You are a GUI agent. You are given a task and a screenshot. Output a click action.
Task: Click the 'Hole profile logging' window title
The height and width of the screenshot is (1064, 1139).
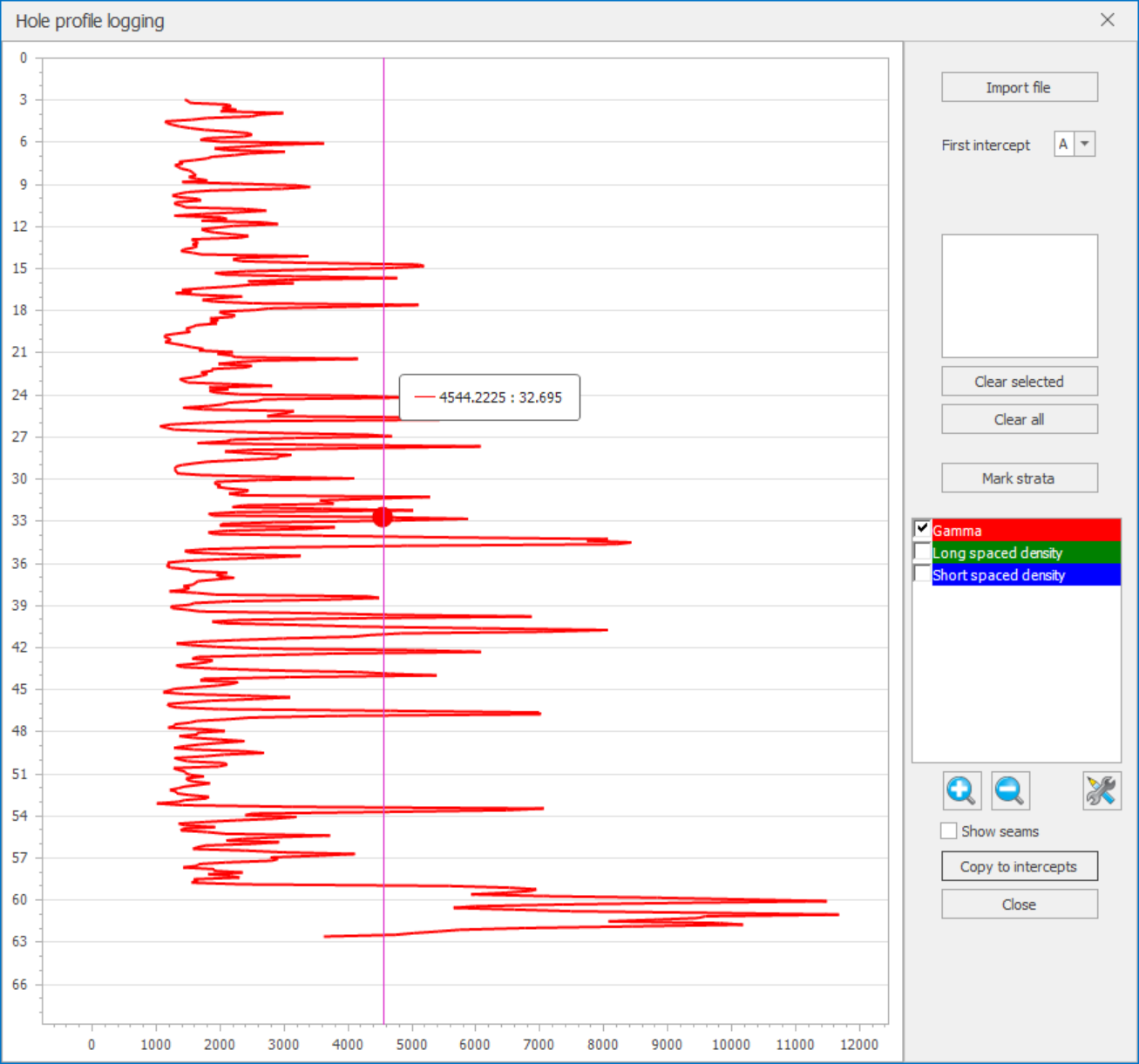[x=90, y=21]
